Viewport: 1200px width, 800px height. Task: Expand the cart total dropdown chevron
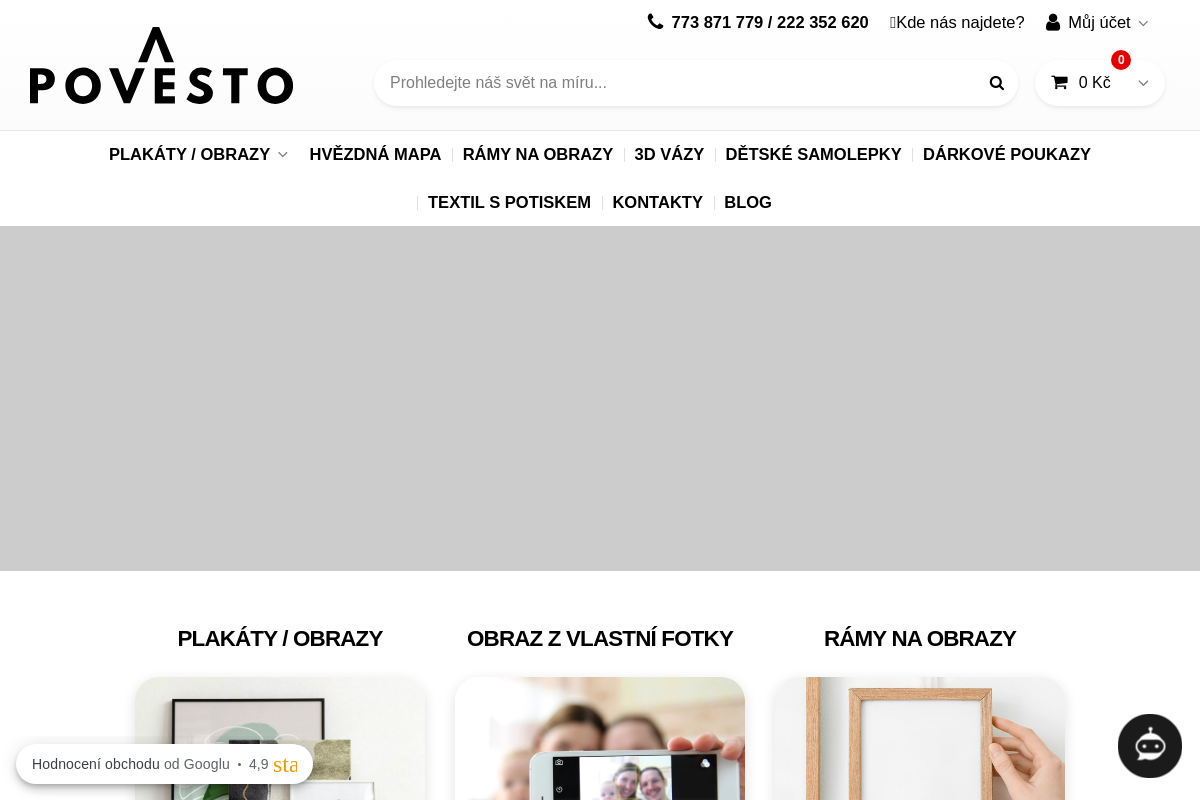1142,83
